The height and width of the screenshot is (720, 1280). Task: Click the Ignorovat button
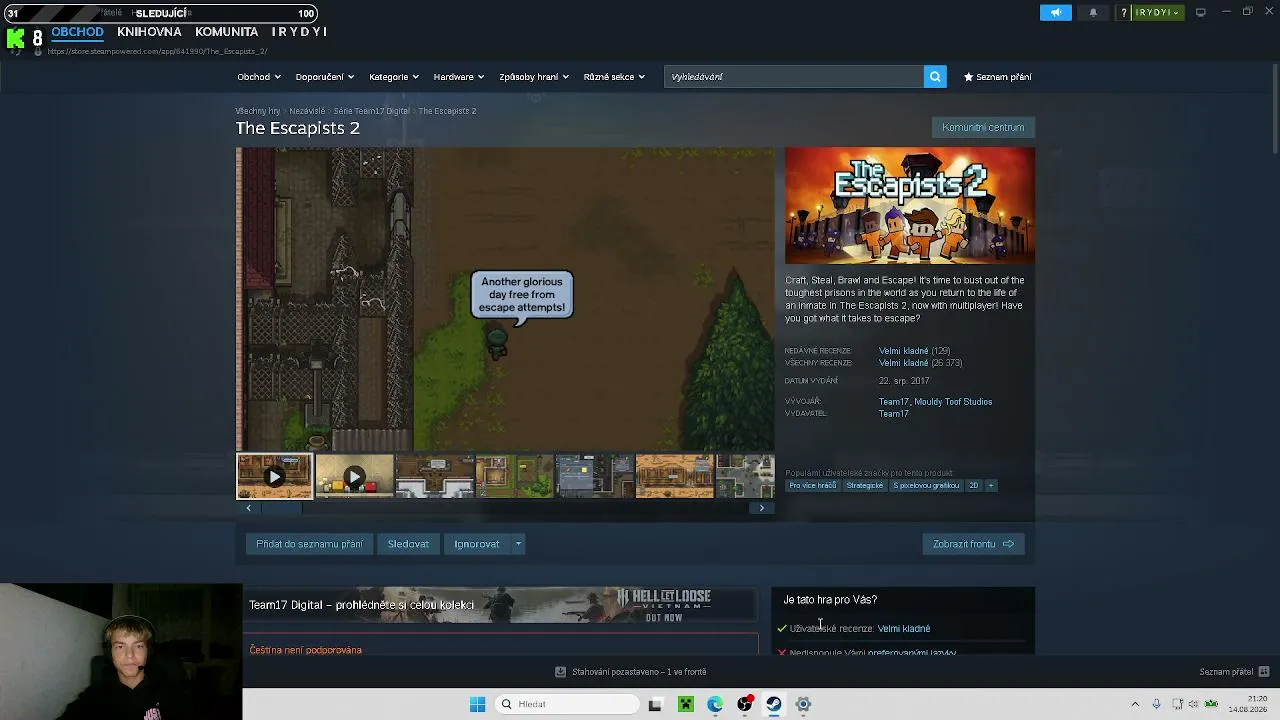[x=477, y=544]
